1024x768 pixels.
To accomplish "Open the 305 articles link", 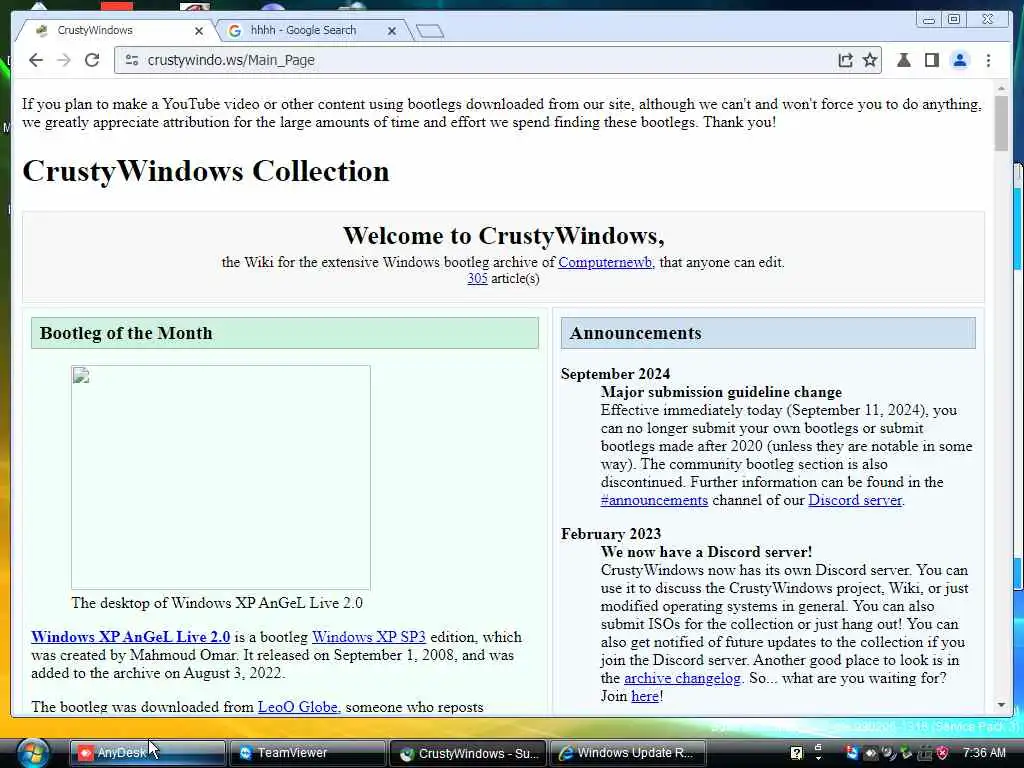I will pyautogui.click(x=477, y=279).
